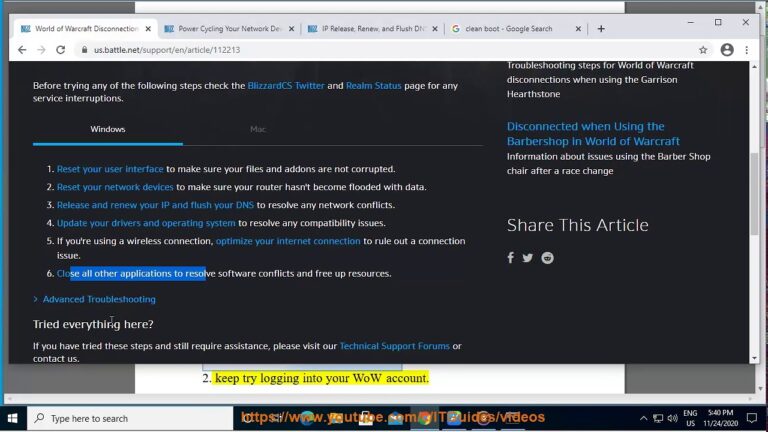The image size is (768, 432).
Task: Click the address bar URL
Action: tap(167, 50)
